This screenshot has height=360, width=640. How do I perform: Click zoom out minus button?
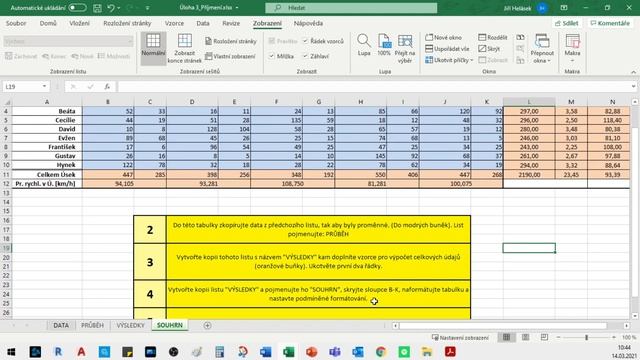click(558, 337)
